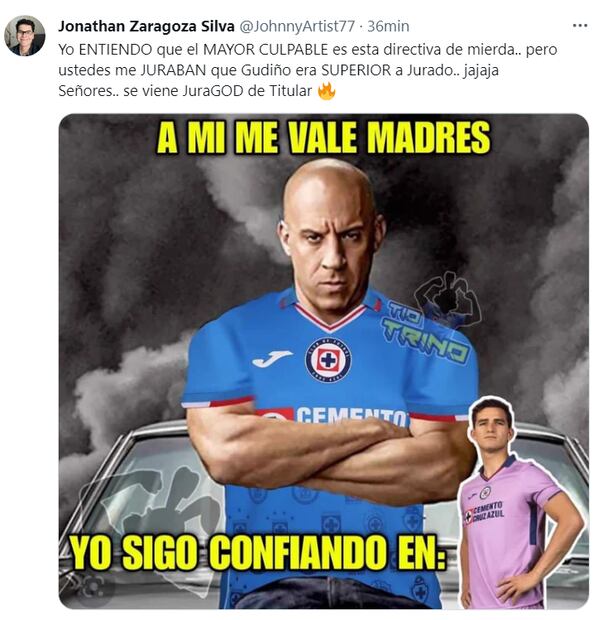Click the fire emoji after 'Titular'
This screenshot has width=598, height=620.
click(x=326, y=91)
